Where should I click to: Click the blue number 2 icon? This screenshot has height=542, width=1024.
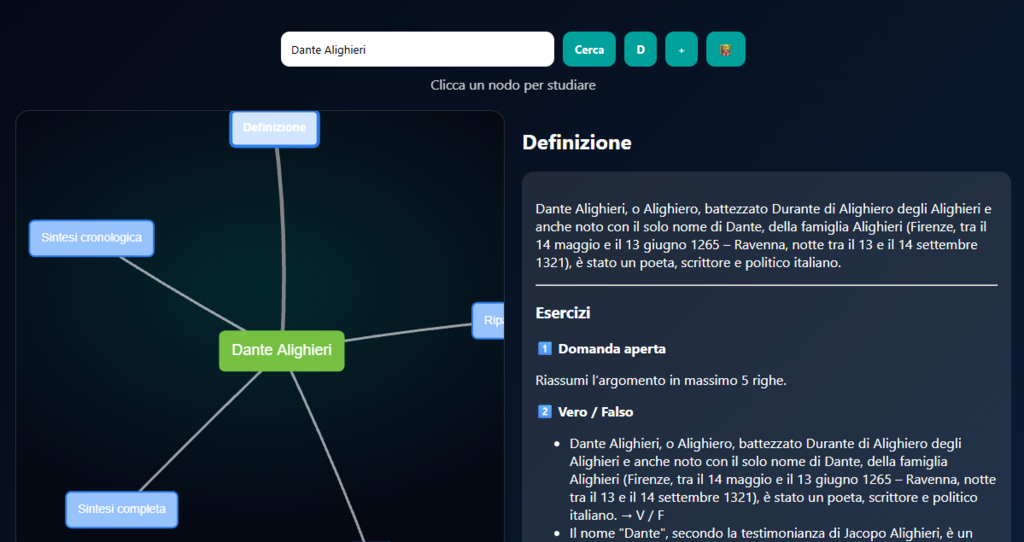point(545,411)
